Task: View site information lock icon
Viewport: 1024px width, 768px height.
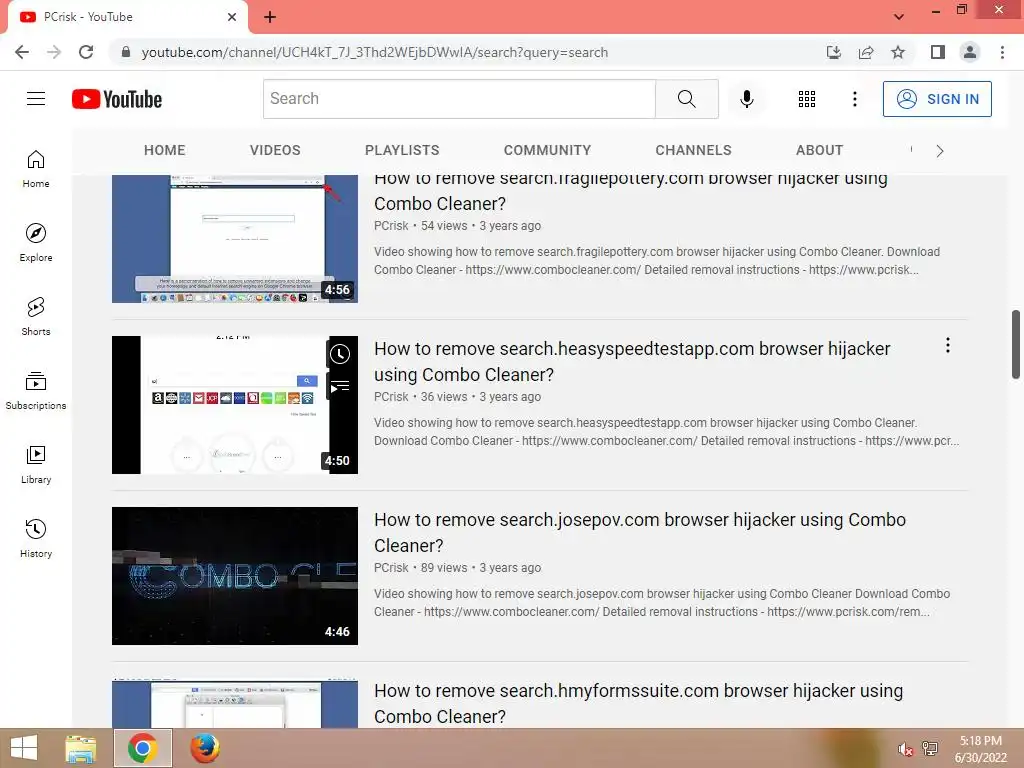Action: [x=126, y=52]
